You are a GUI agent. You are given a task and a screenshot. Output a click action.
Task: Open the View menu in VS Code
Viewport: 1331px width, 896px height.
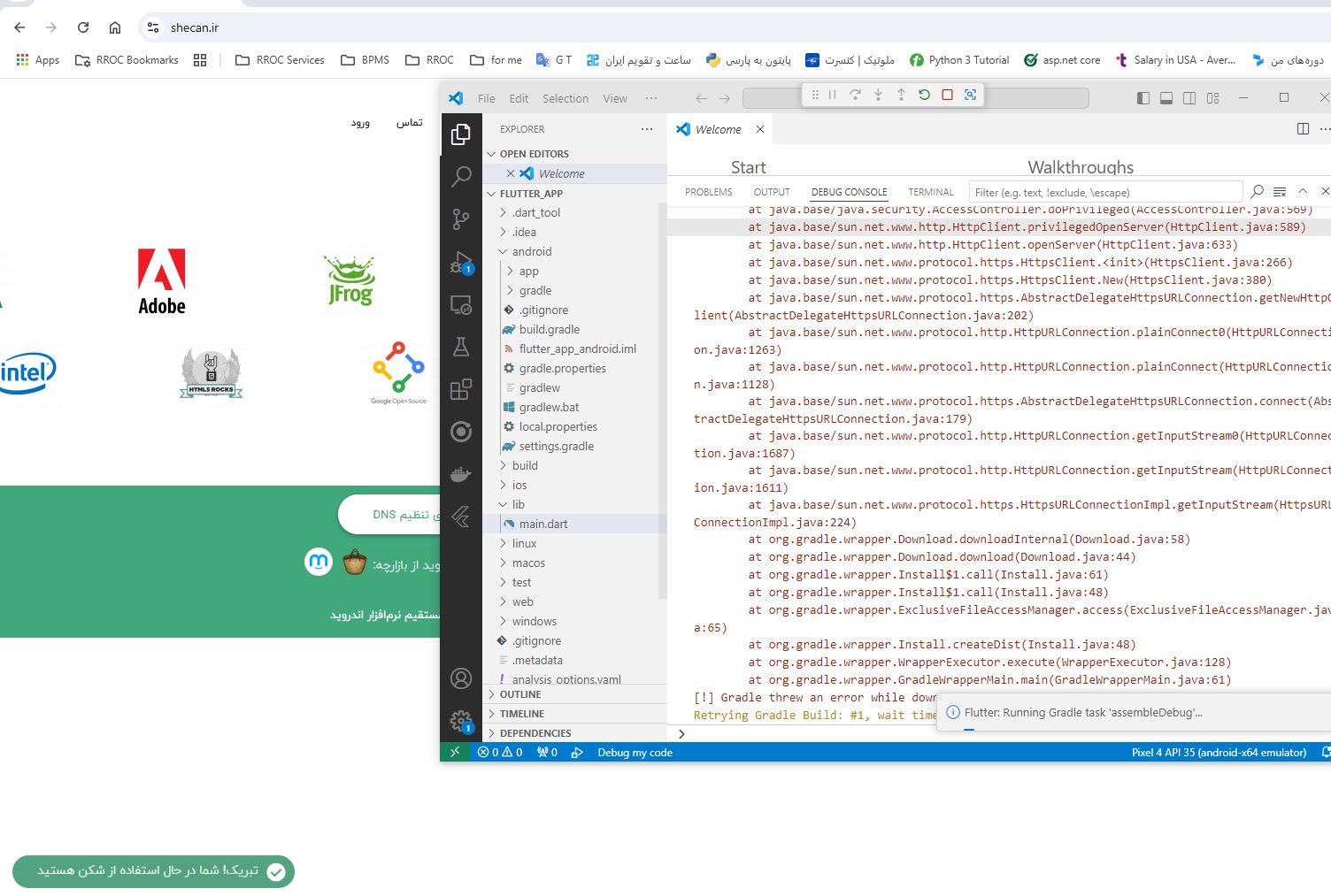(615, 98)
